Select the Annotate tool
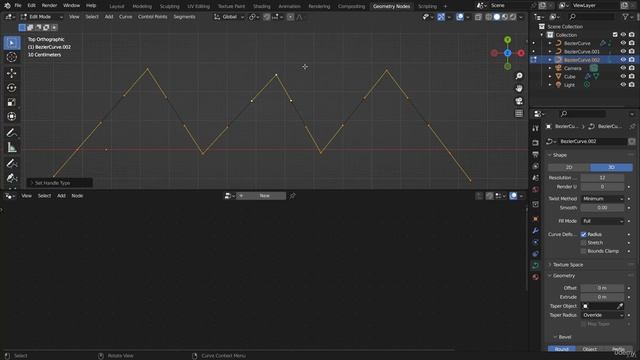The image size is (640, 360). 12,133
